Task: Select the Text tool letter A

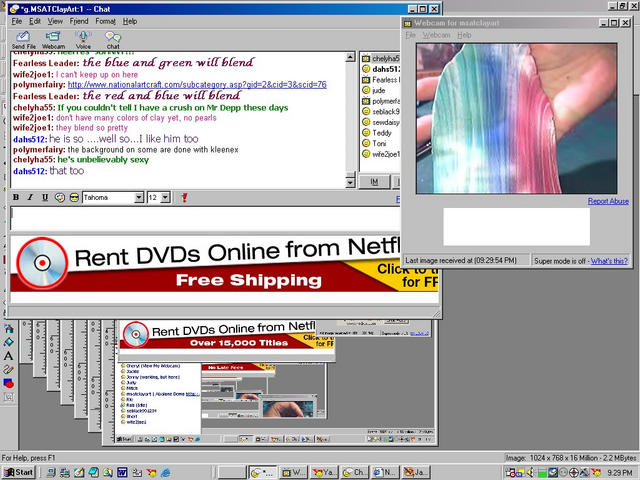Action: [x=9, y=356]
